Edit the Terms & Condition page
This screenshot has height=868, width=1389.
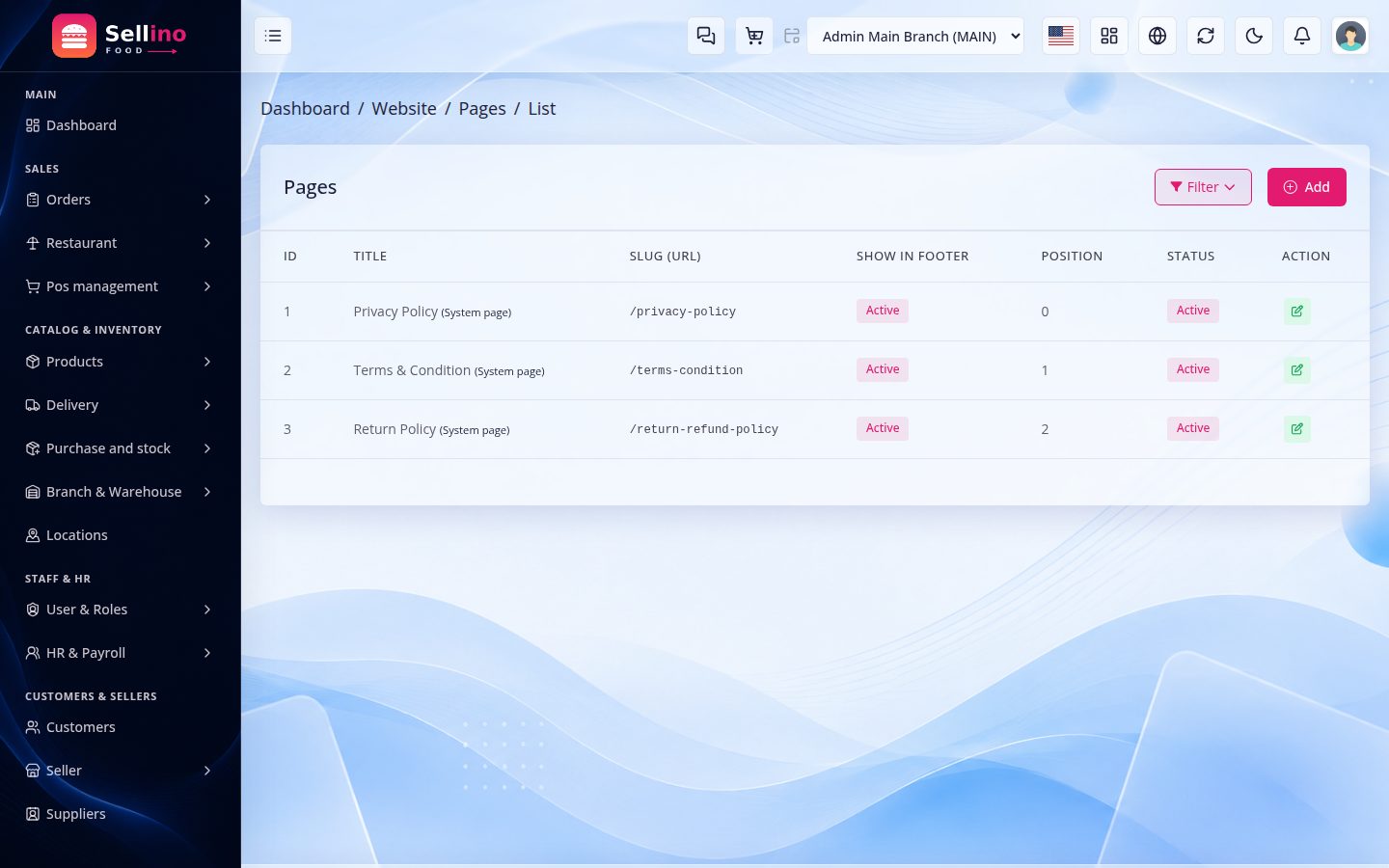click(x=1297, y=370)
